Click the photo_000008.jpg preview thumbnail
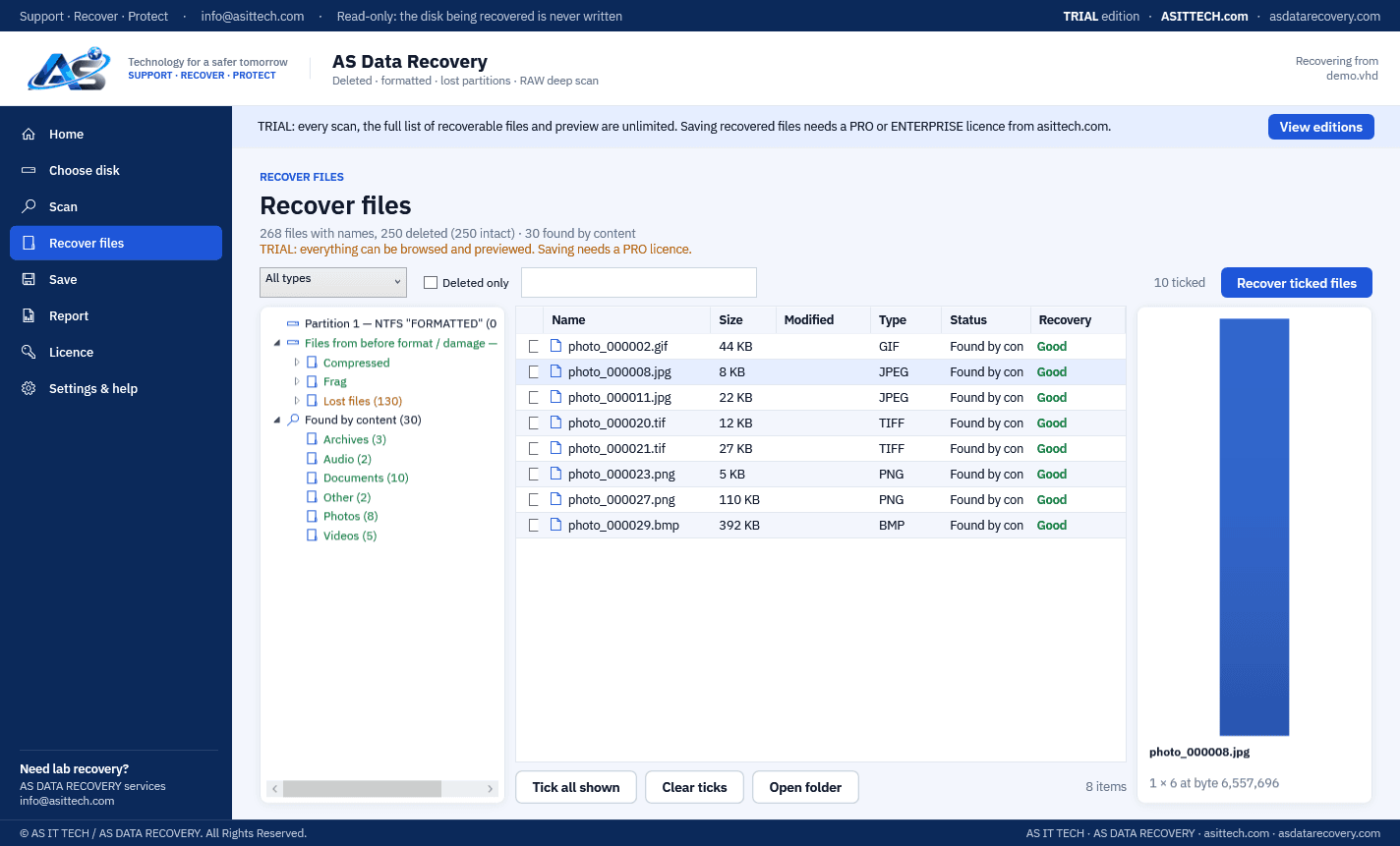Screen dimensions: 1400x846 coord(1254,527)
